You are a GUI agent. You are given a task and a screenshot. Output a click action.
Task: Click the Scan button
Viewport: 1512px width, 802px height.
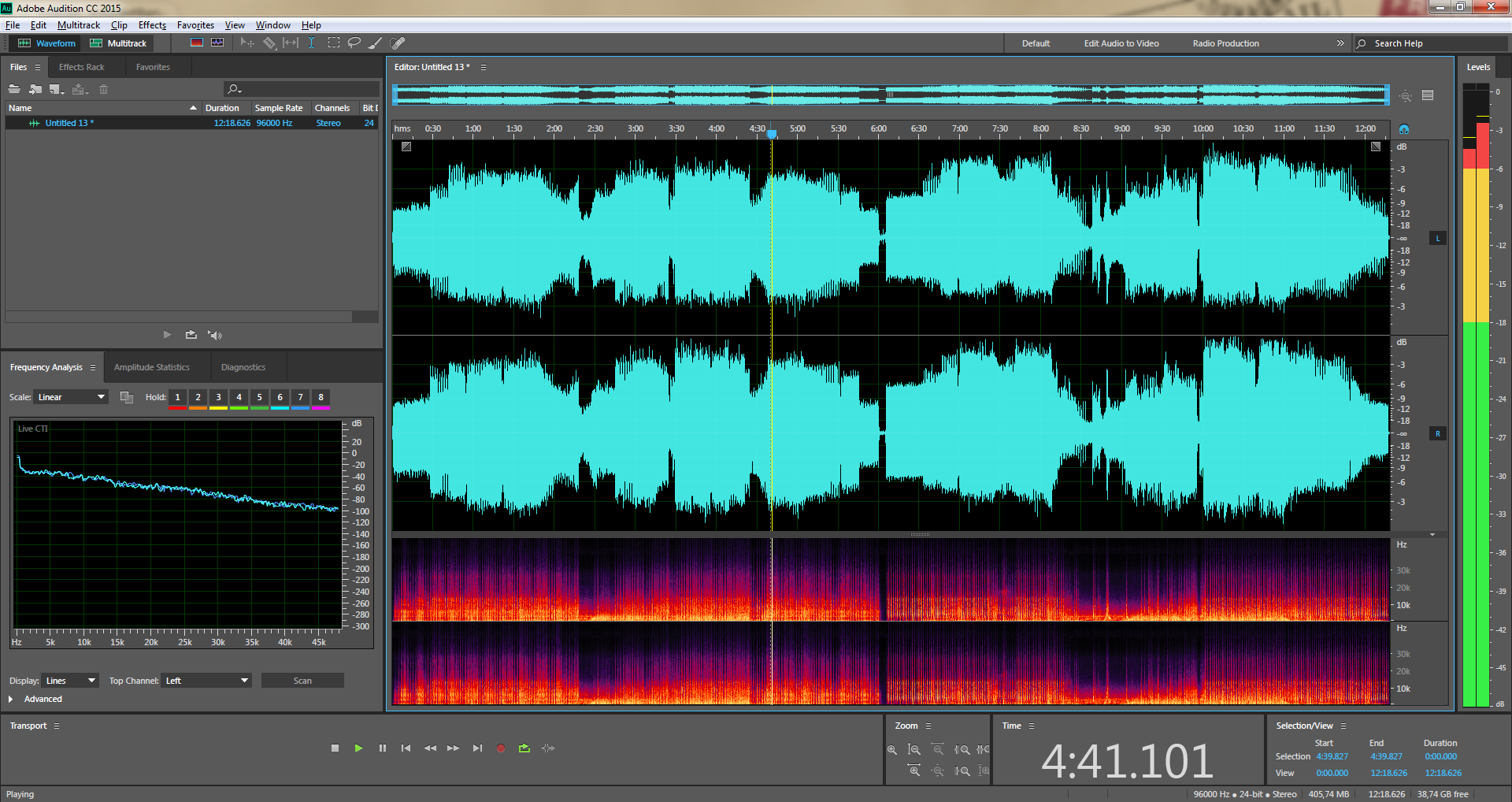(x=302, y=681)
